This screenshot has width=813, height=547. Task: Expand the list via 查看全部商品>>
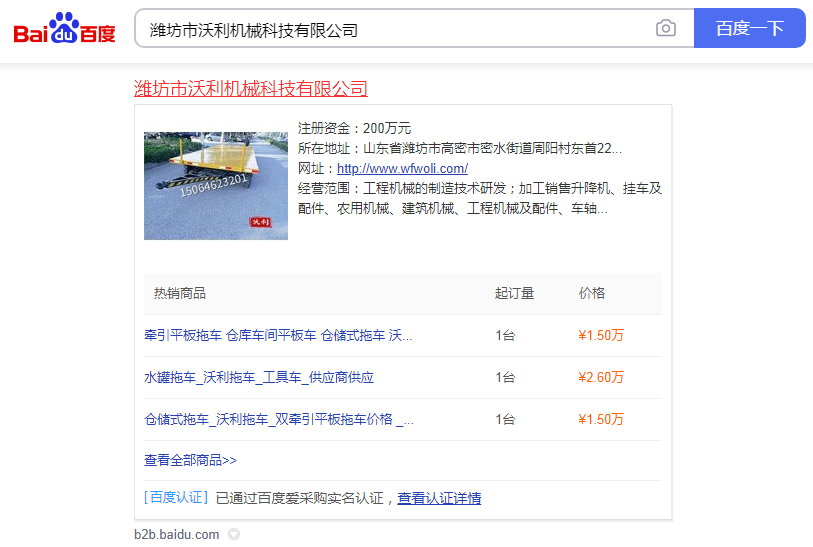(190, 461)
